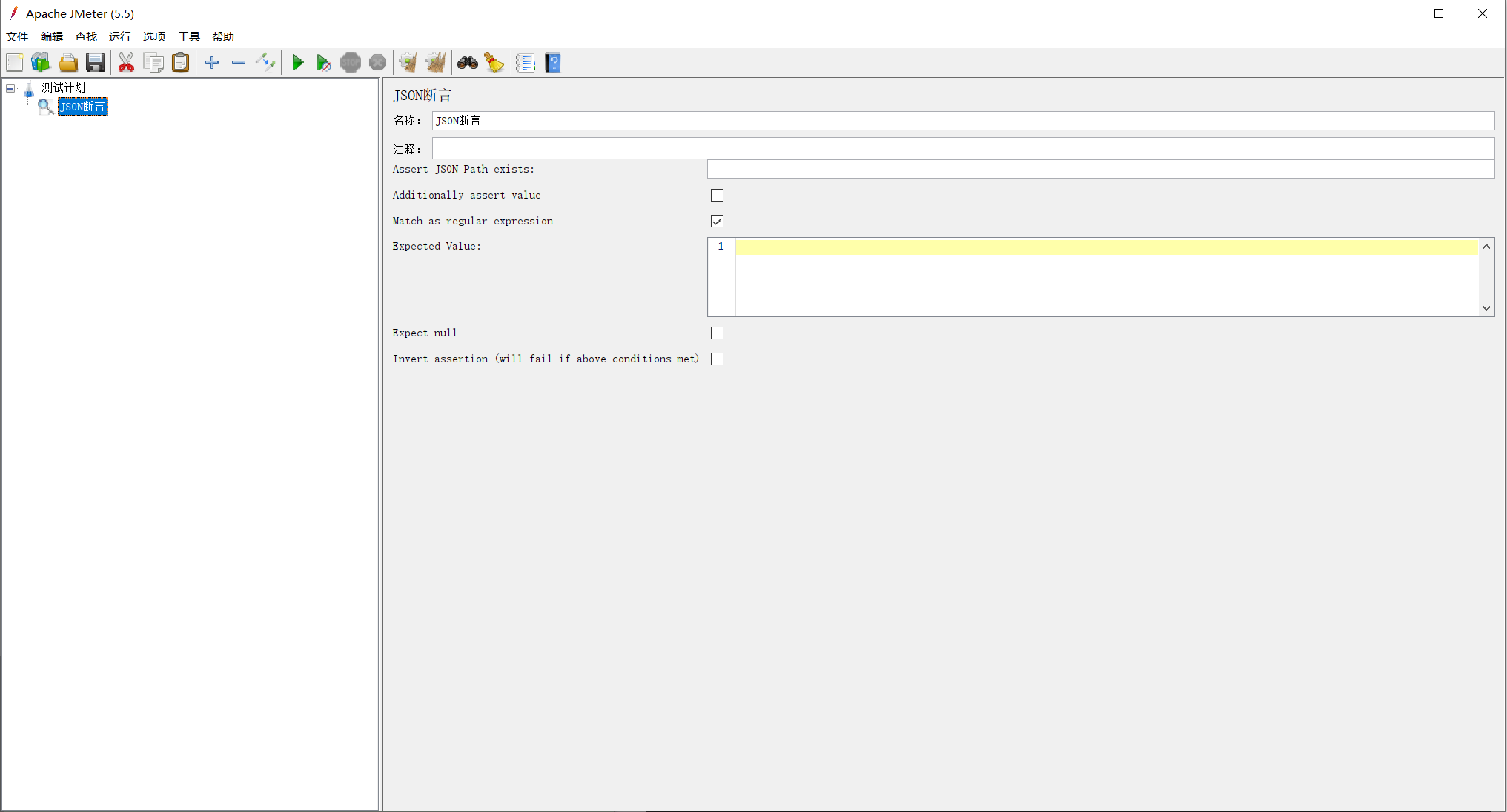This screenshot has width=1507, height=812.
Task: Open the 工具 menu
Action: click(x=189, y=36)
